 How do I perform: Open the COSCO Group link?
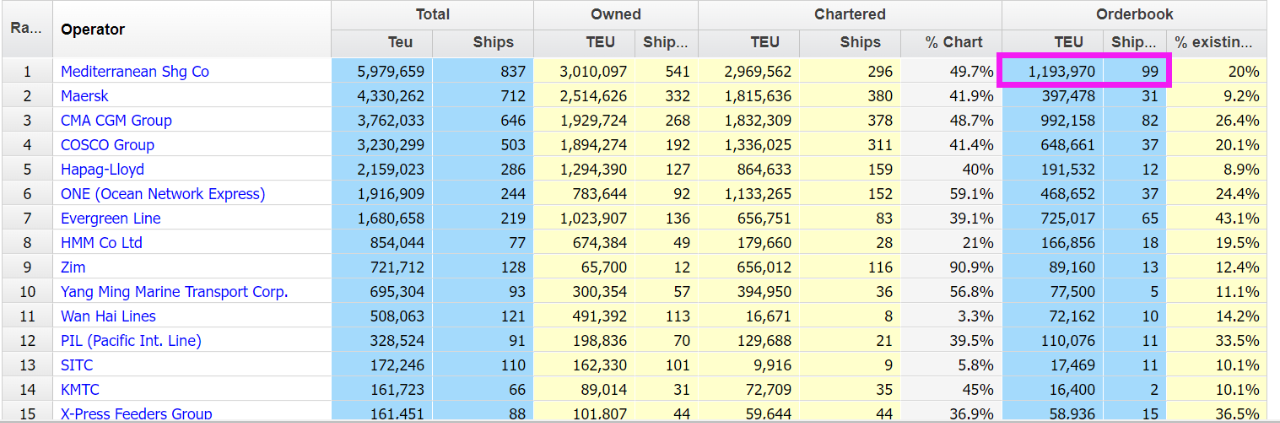(107, 144)
